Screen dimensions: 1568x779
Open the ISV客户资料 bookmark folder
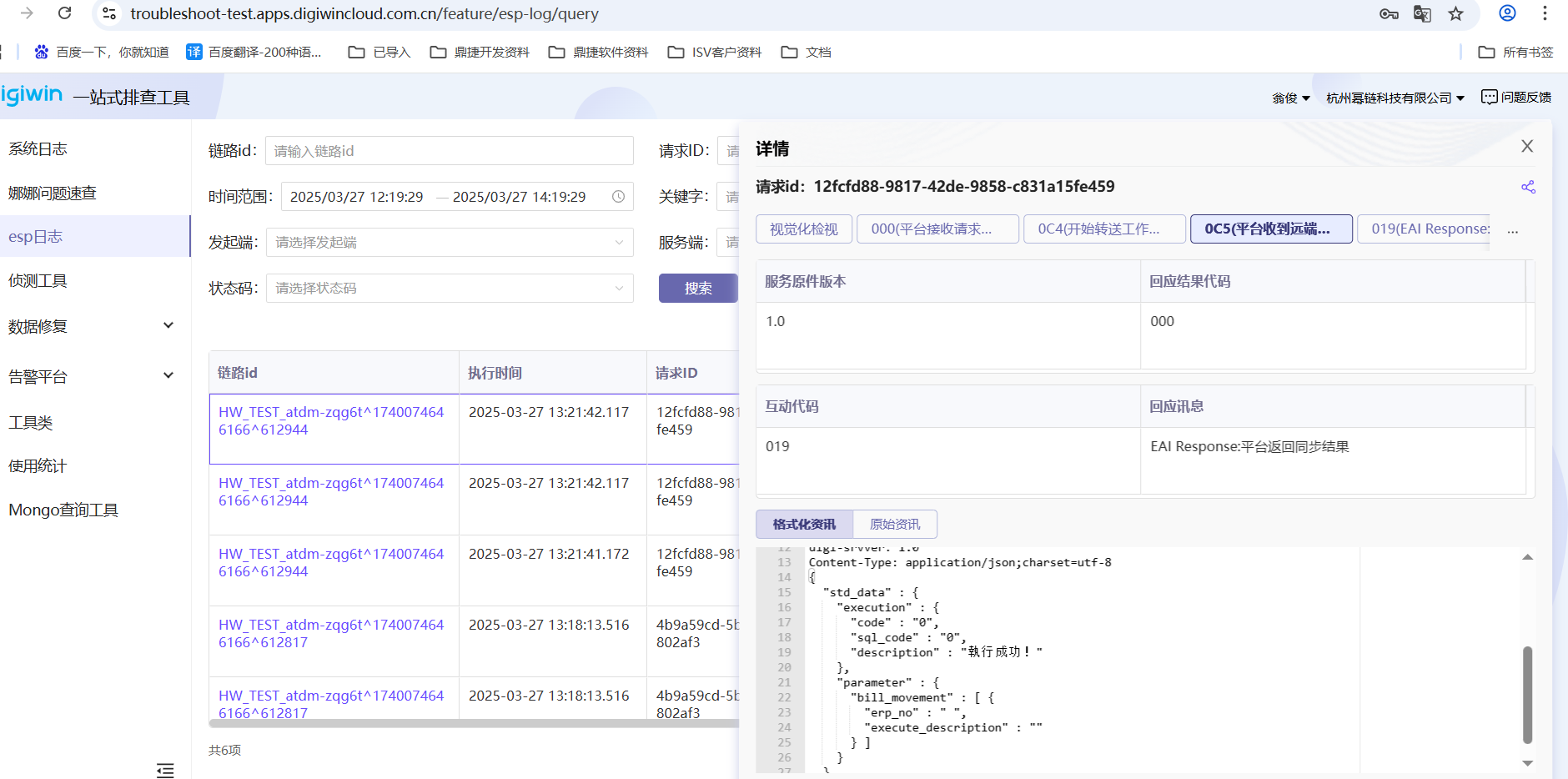715,52
